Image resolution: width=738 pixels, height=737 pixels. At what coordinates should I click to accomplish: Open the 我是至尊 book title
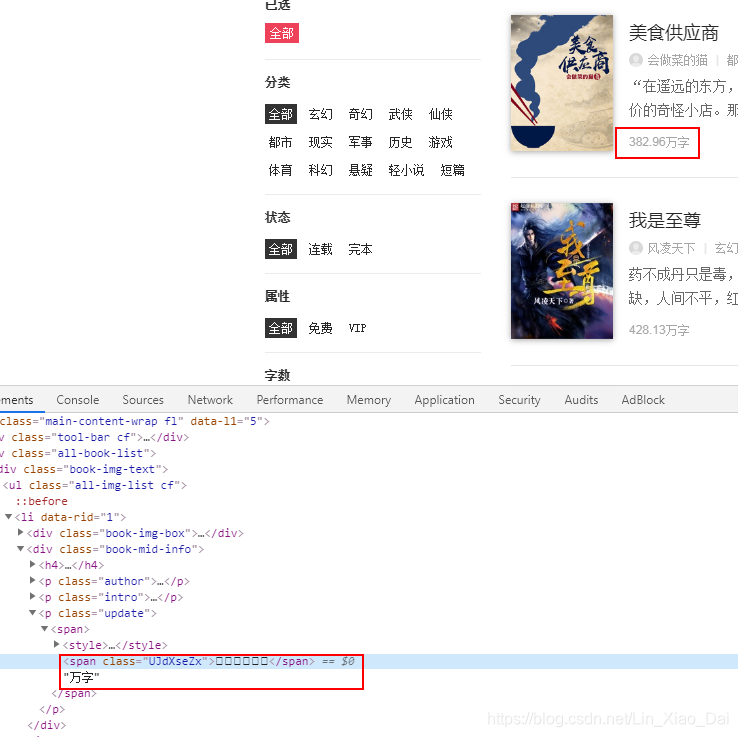click(x=665, y=220)
